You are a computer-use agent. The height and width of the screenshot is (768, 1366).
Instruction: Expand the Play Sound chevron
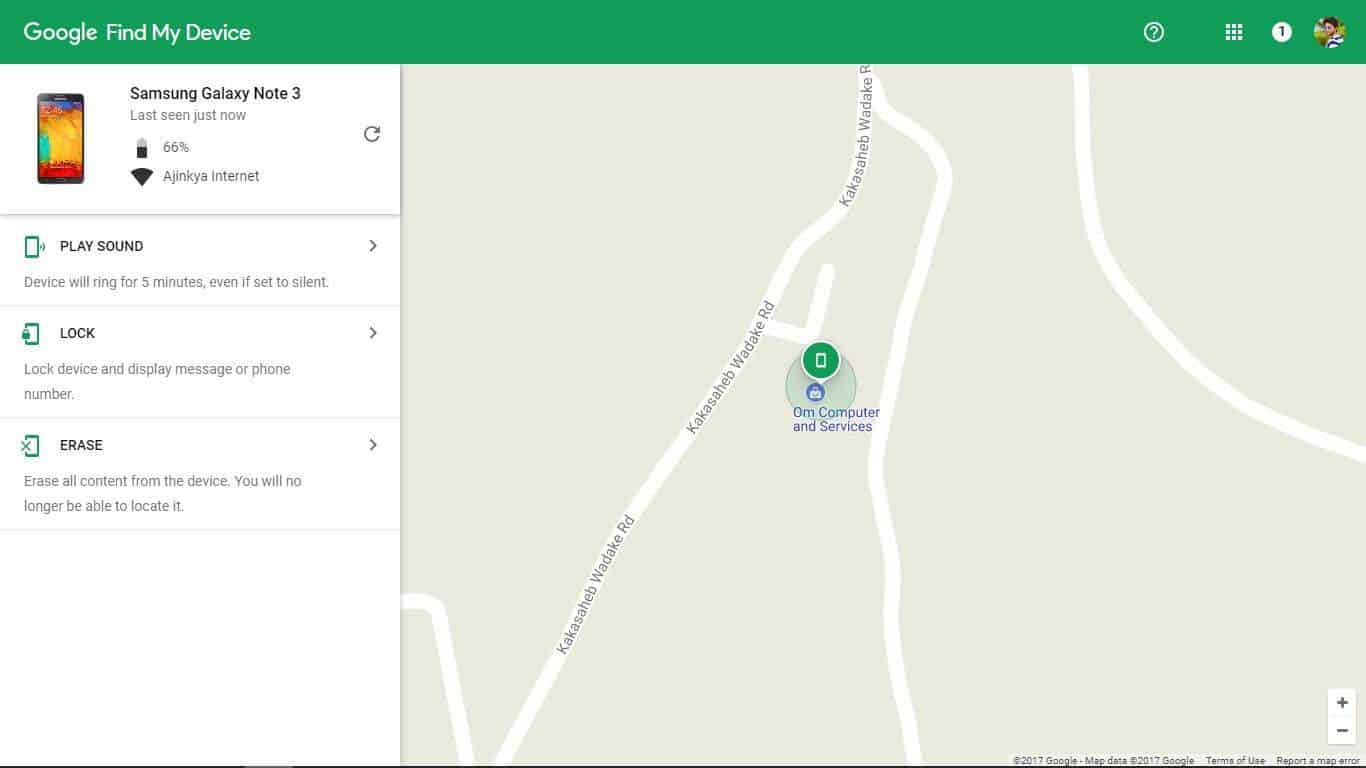(373, 246)
